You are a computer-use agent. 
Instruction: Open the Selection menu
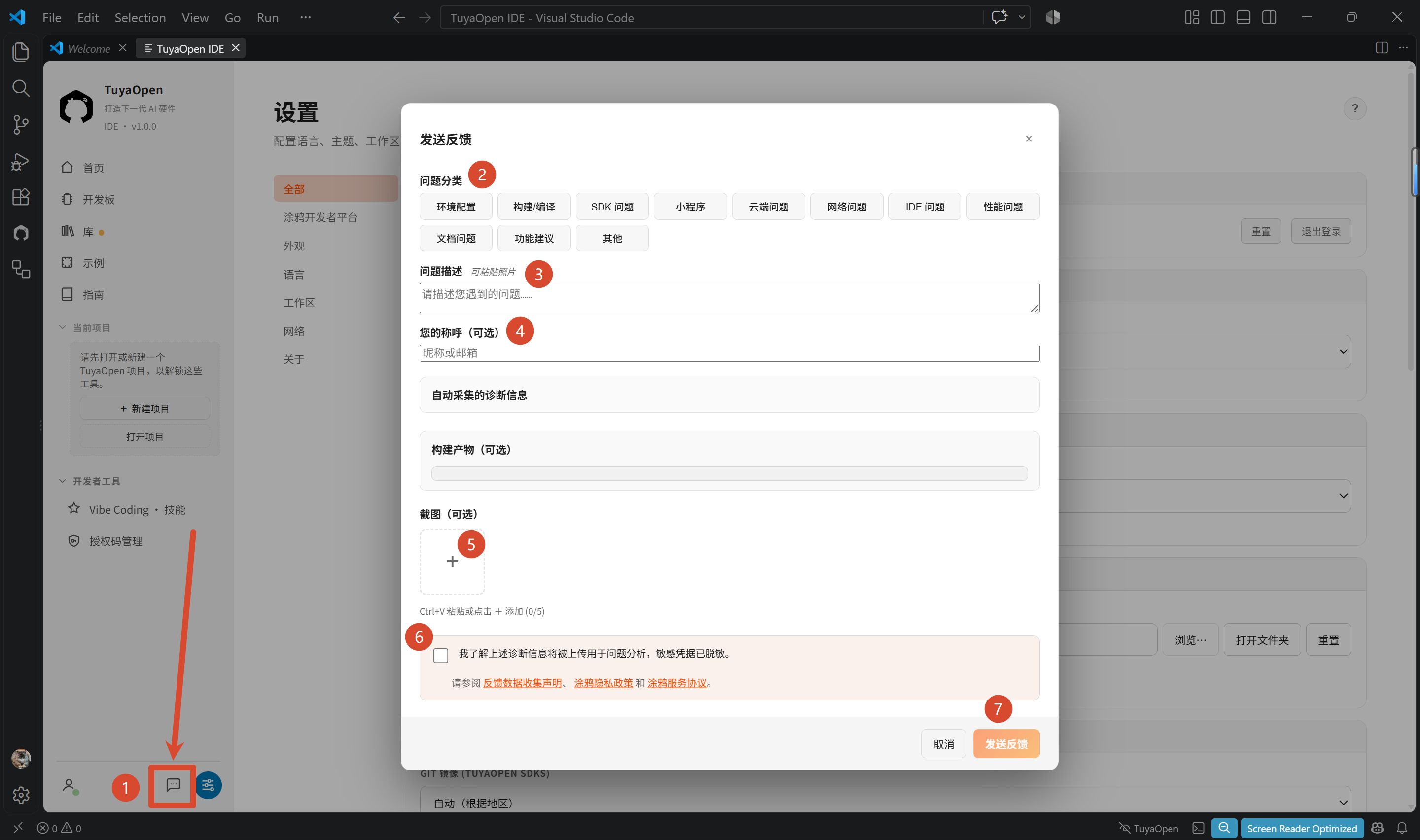[140, 18]
